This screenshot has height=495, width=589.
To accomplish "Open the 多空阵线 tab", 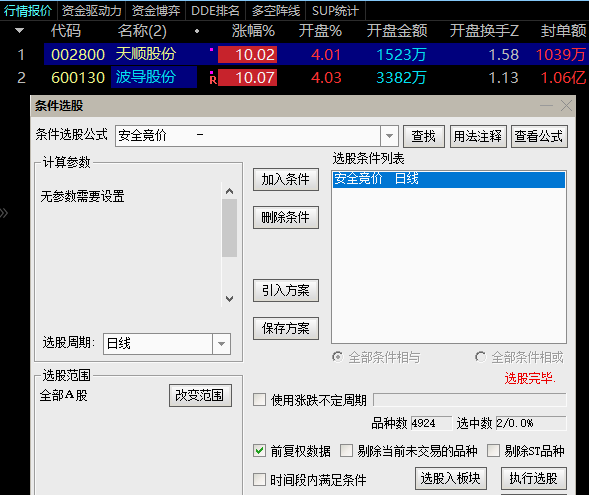I will 276,11.
